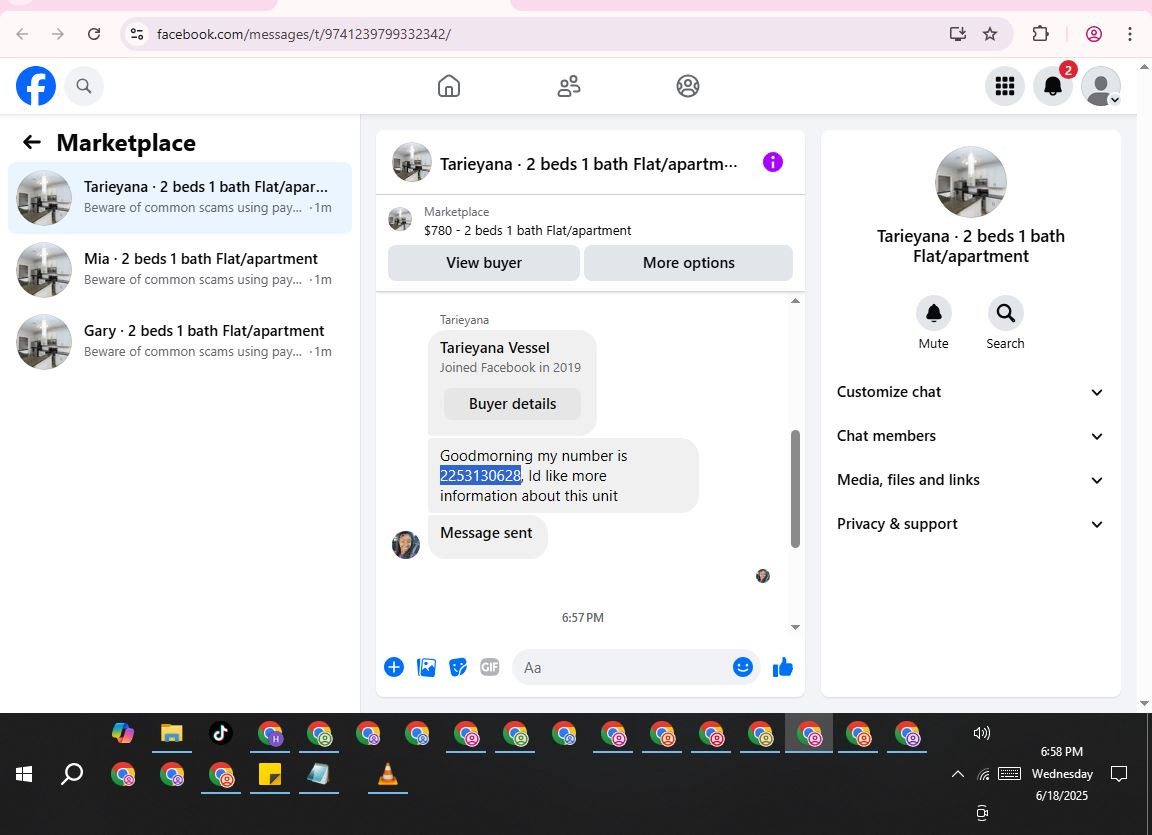
Task: Open the Facebook logo home link
Action: pos(36,86)
